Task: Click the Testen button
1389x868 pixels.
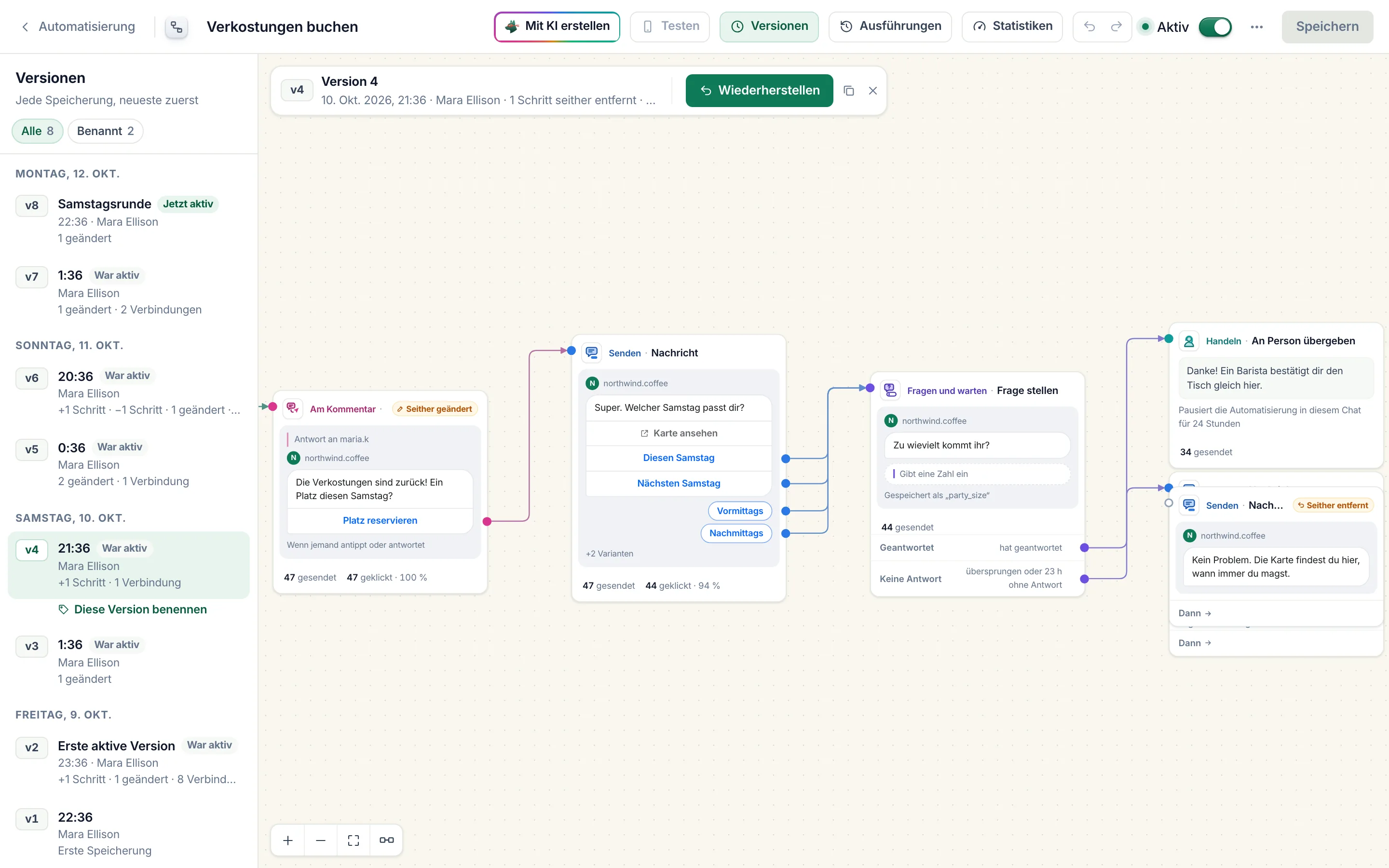Action: pyautogui.click(x=669, y=27)
